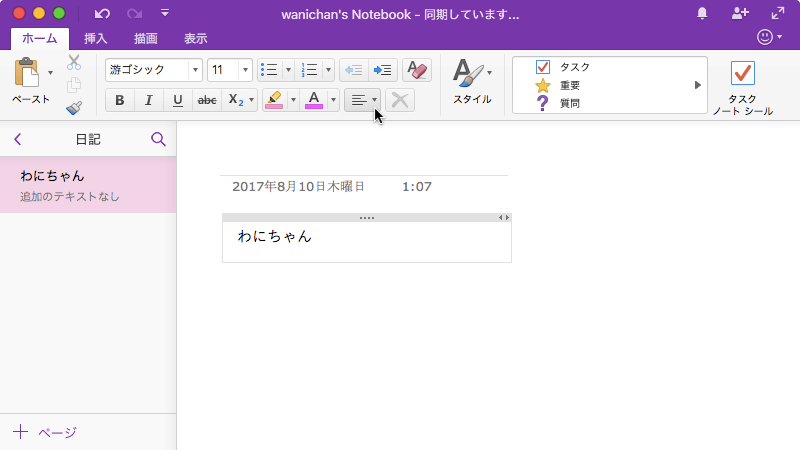
Task: Click the Redo arrow
Action: pos(135,14)
